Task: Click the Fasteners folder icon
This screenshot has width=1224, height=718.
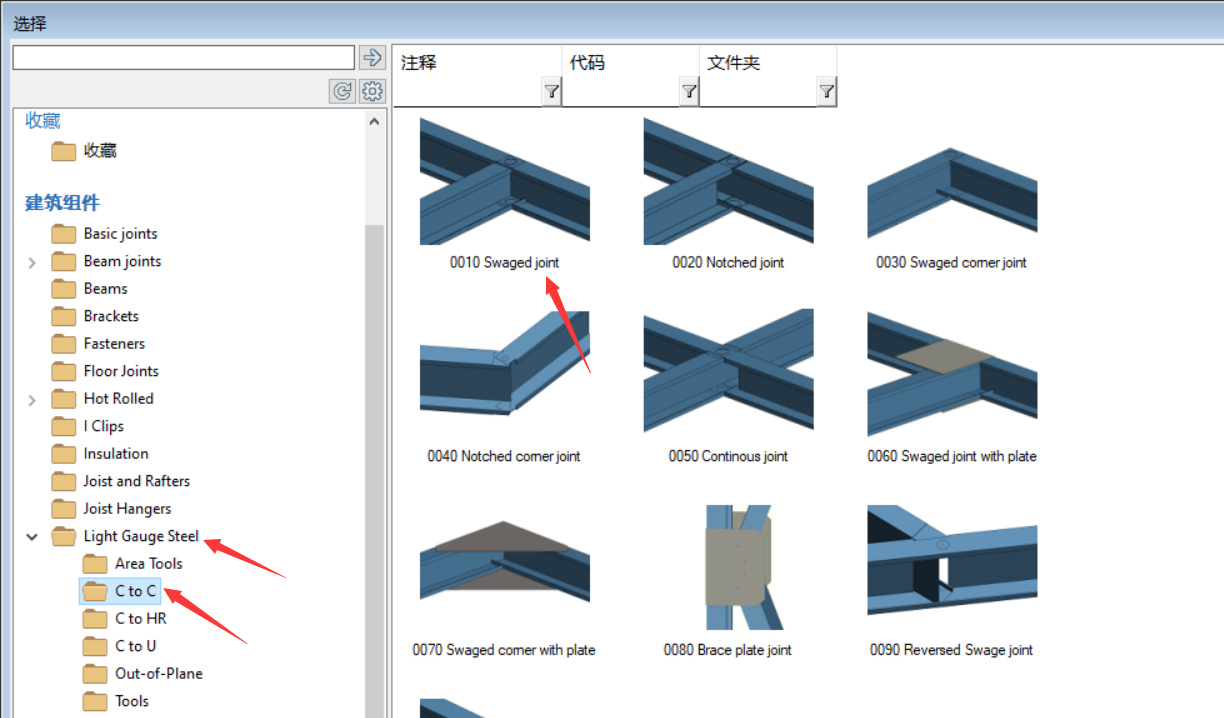Action: coord(64,344)
